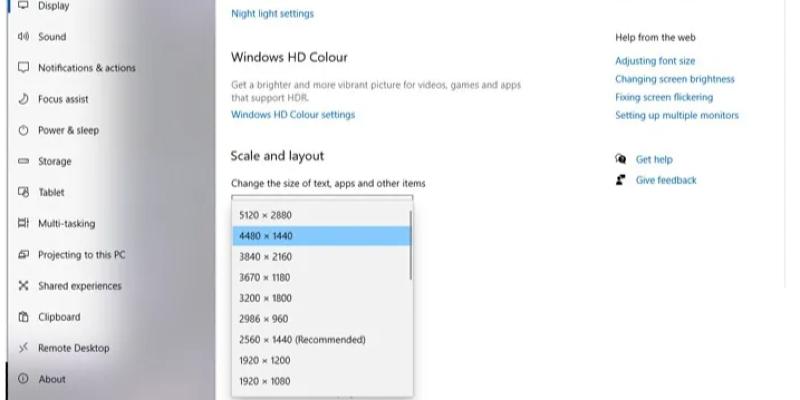The width and height of the screenshot is (800, 400).
Task: Open Windows HD Colour settings link
Action: tap(293, 115)
